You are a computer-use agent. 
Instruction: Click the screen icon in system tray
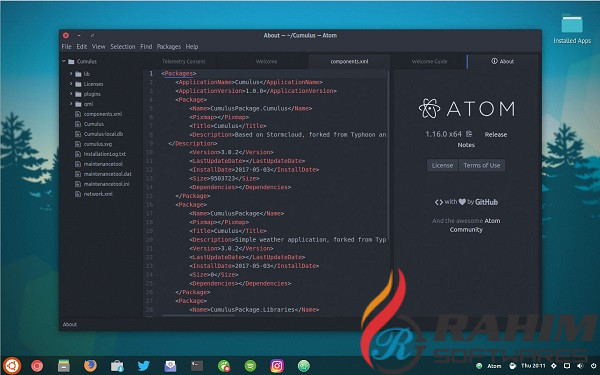567,366
